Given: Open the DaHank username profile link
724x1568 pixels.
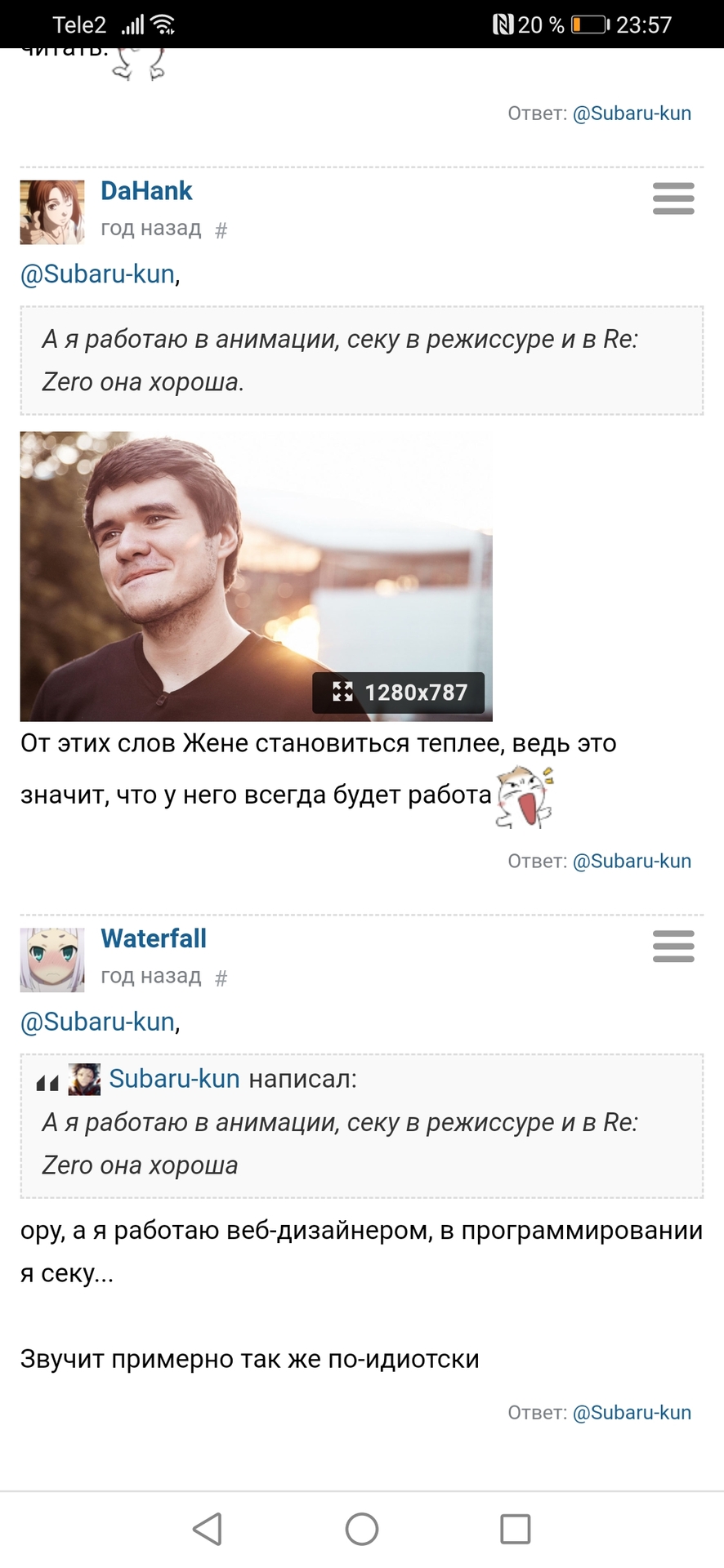Looking at the screenshot, I should (146, 191).
